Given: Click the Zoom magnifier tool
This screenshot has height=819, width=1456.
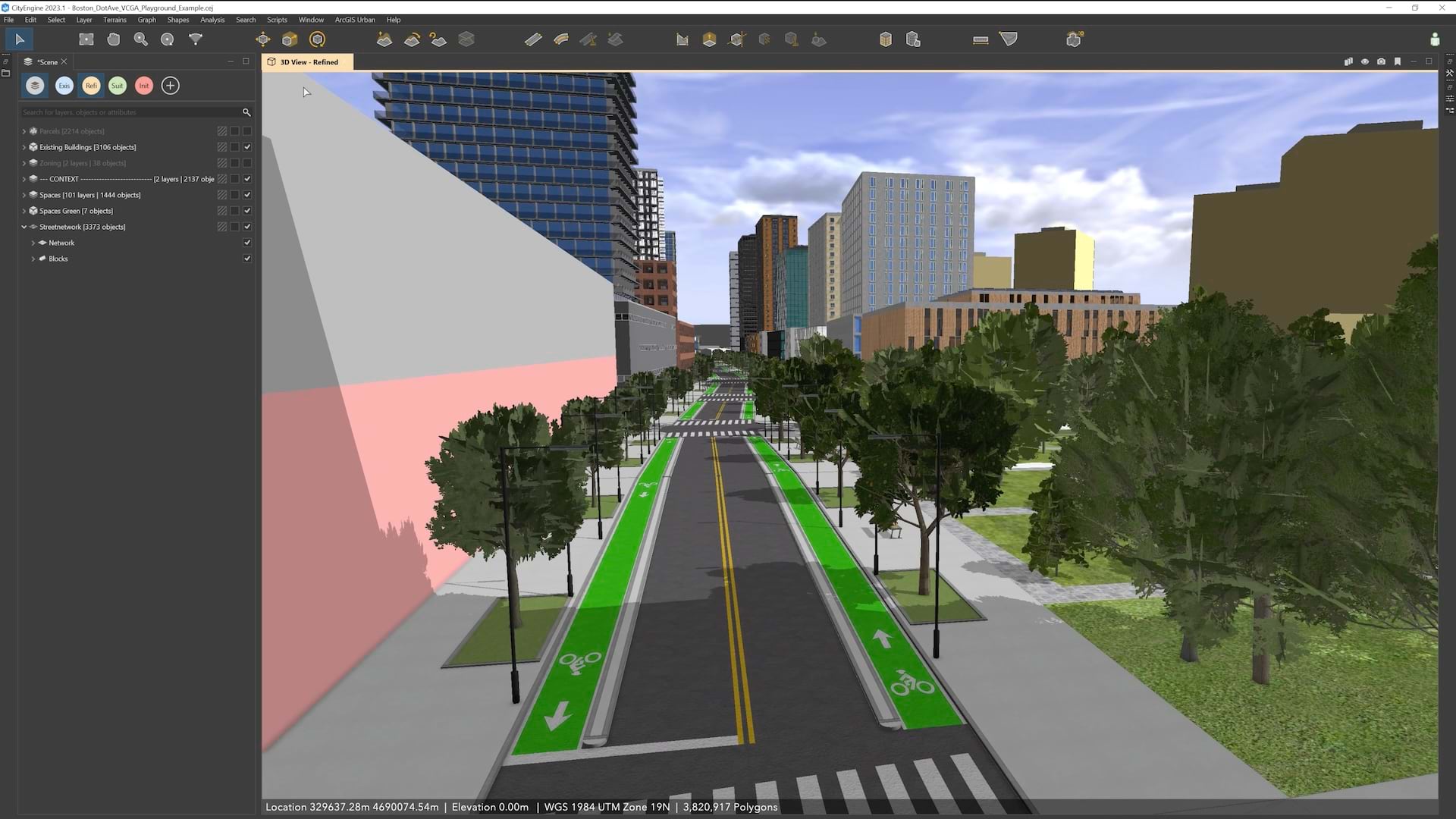Looking at the screenshot, I should pos(140,39).
